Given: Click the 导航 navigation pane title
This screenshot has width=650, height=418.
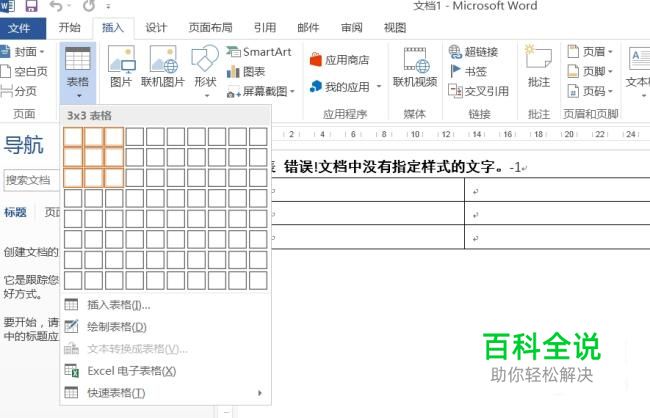Looking at the screenshot, I should pyautogui.click(x=24, y=145).
